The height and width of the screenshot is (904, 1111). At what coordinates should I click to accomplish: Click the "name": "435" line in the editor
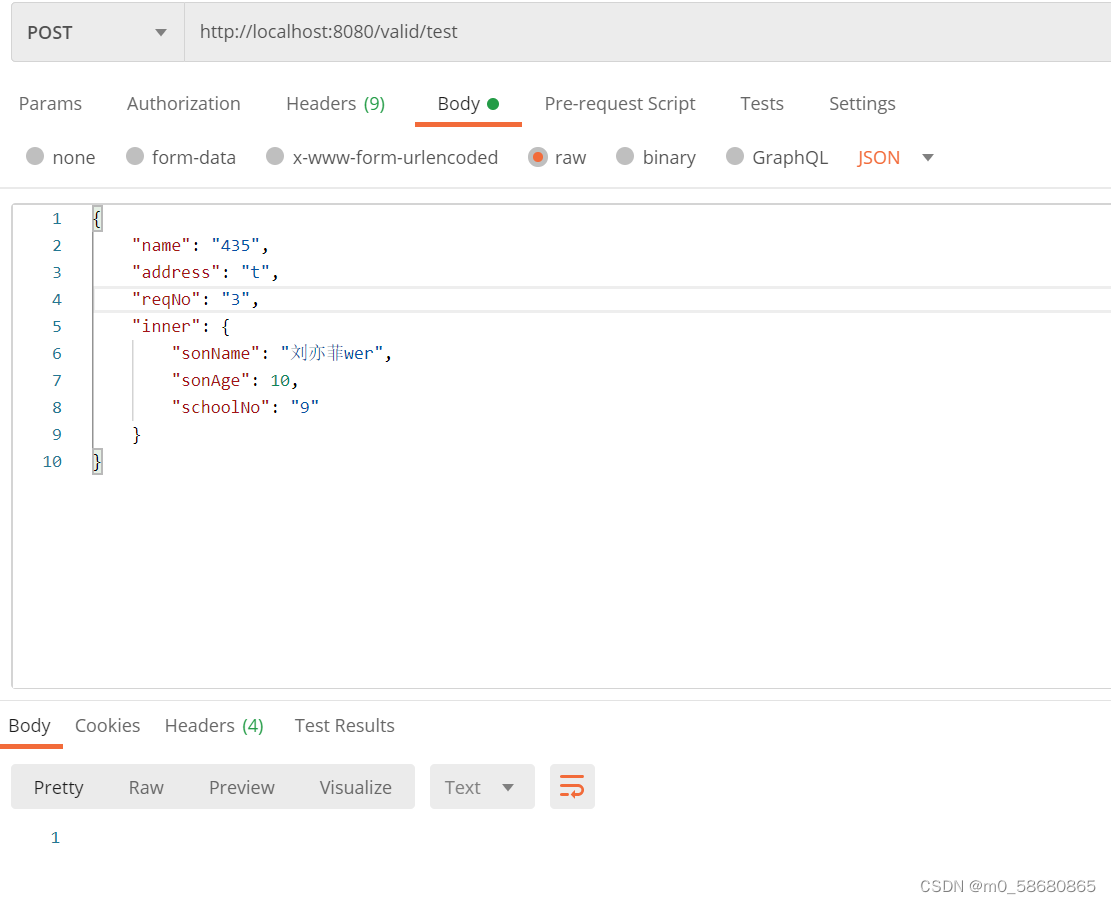coord(201,246)
